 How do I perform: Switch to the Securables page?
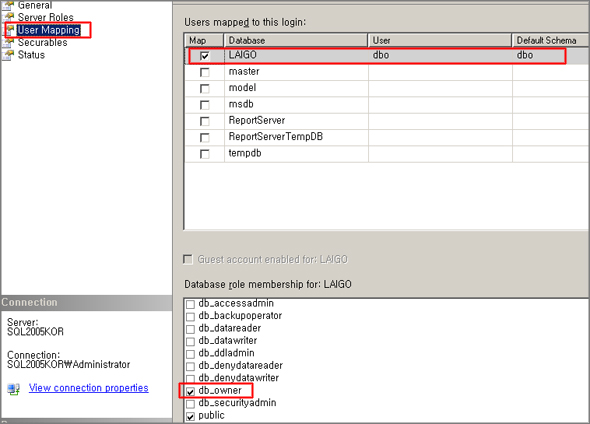43,43
